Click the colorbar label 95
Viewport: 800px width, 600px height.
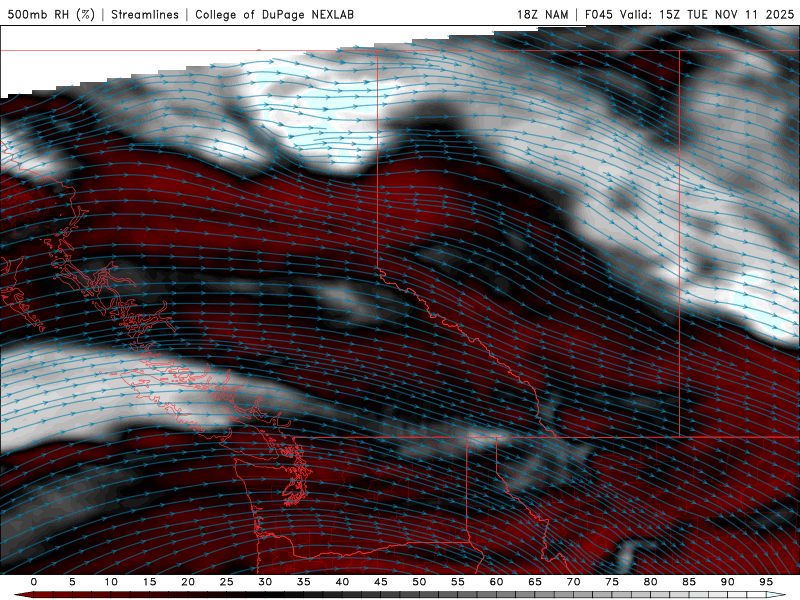pos(766,582)
